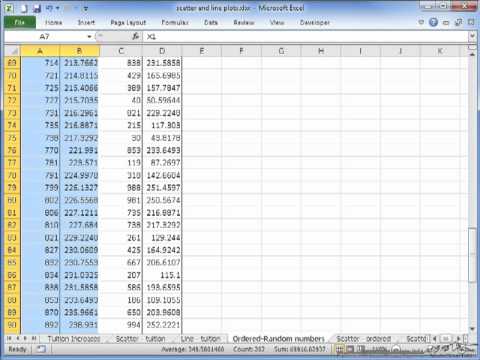Click cell containing 115.1
The image size is (480, 360).
click(162, 275)
